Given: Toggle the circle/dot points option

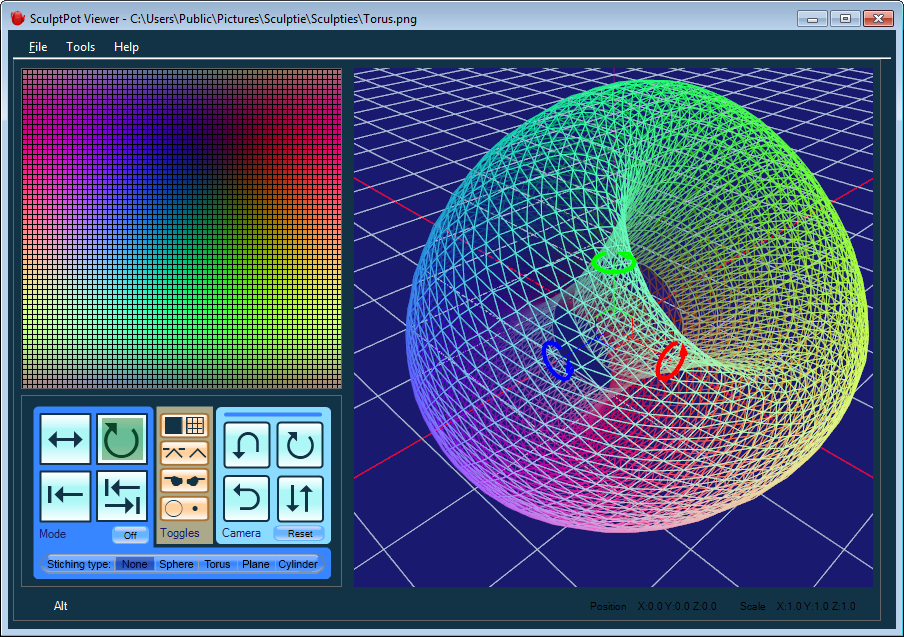Looking at the screenshot, I should tap(184, 508).
